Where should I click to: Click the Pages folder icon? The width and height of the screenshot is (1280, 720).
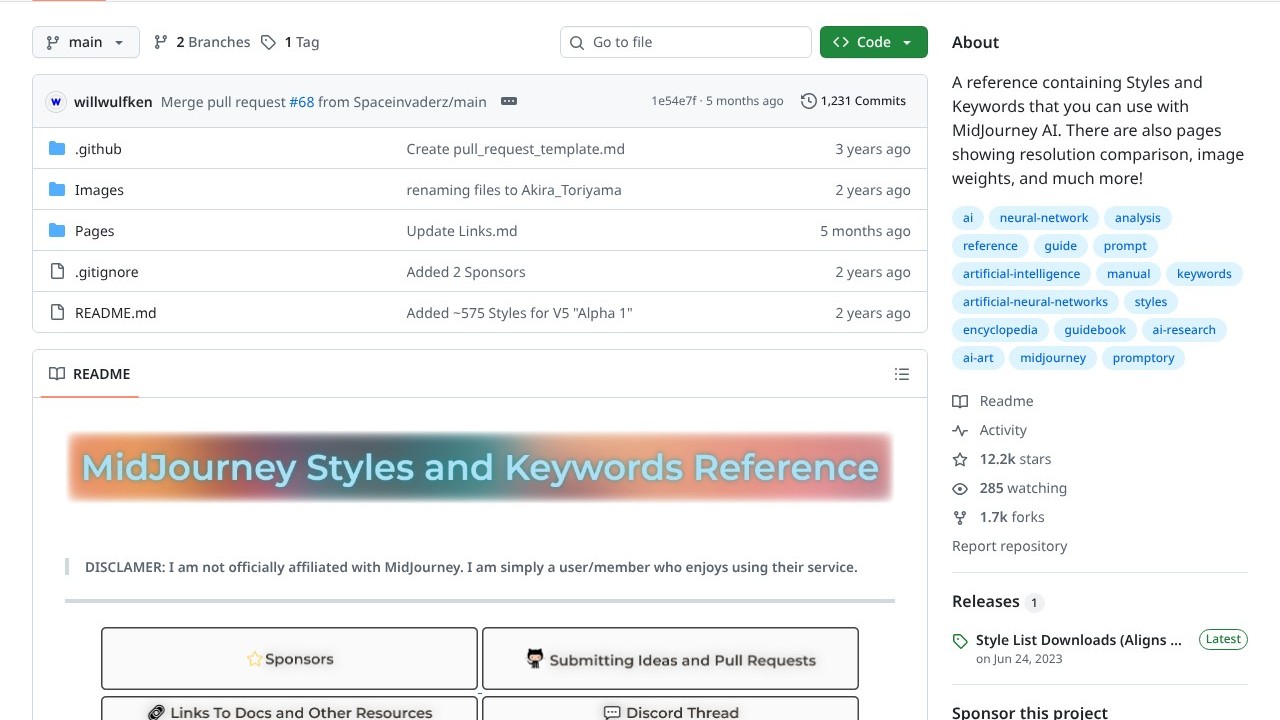[57, 231]
